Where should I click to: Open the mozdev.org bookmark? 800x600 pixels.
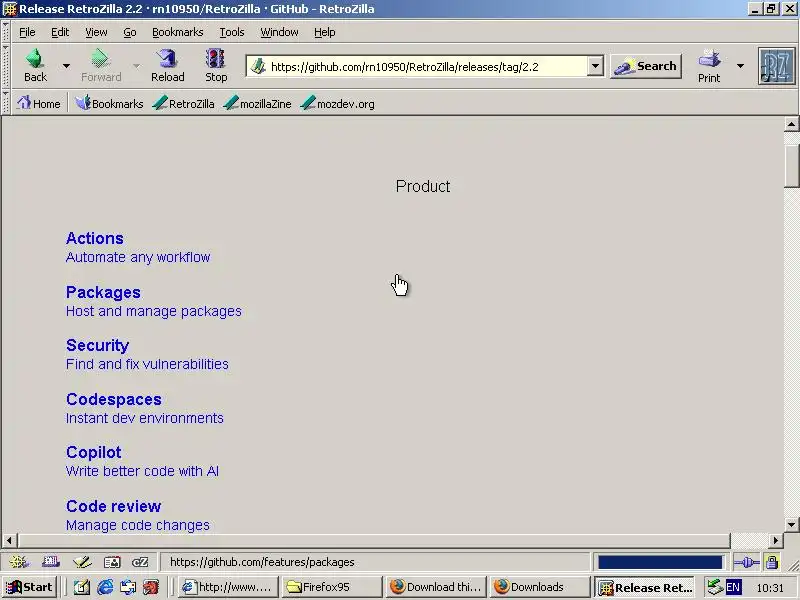pyautogui.click(x=338, y=104)
